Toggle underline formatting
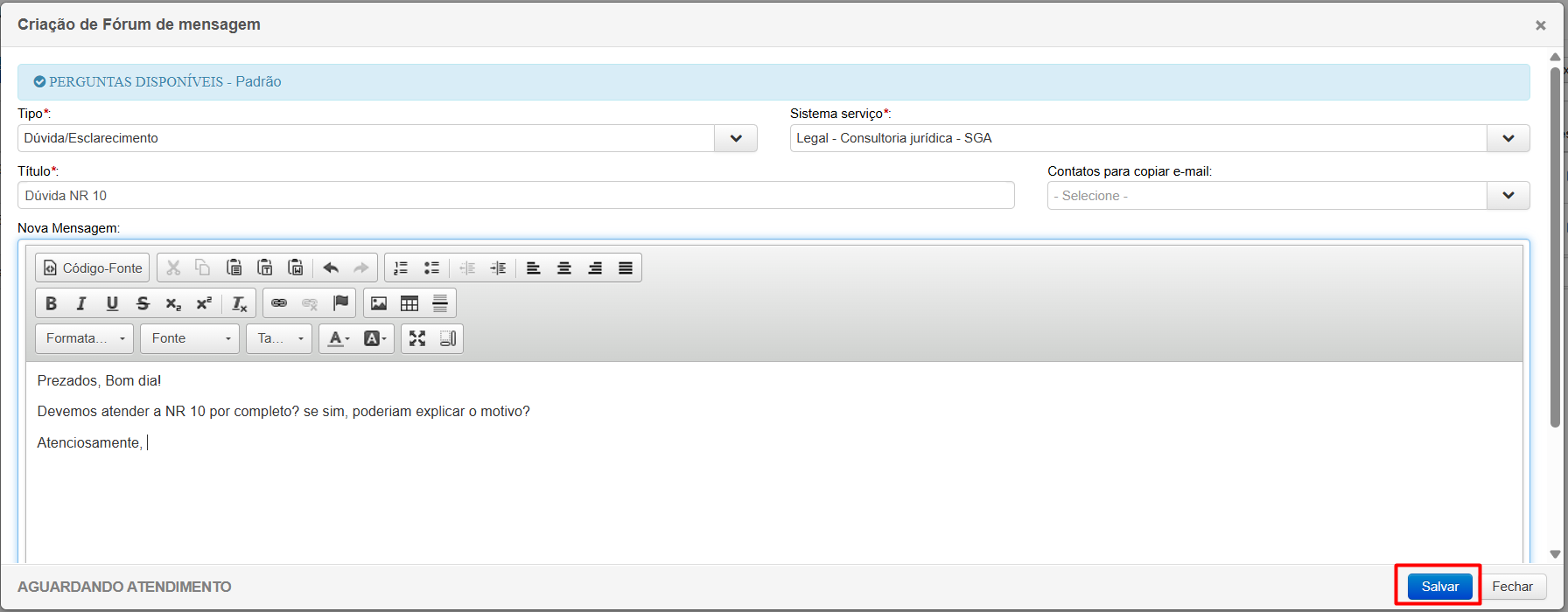1568x612 pixels. [112, 303]
